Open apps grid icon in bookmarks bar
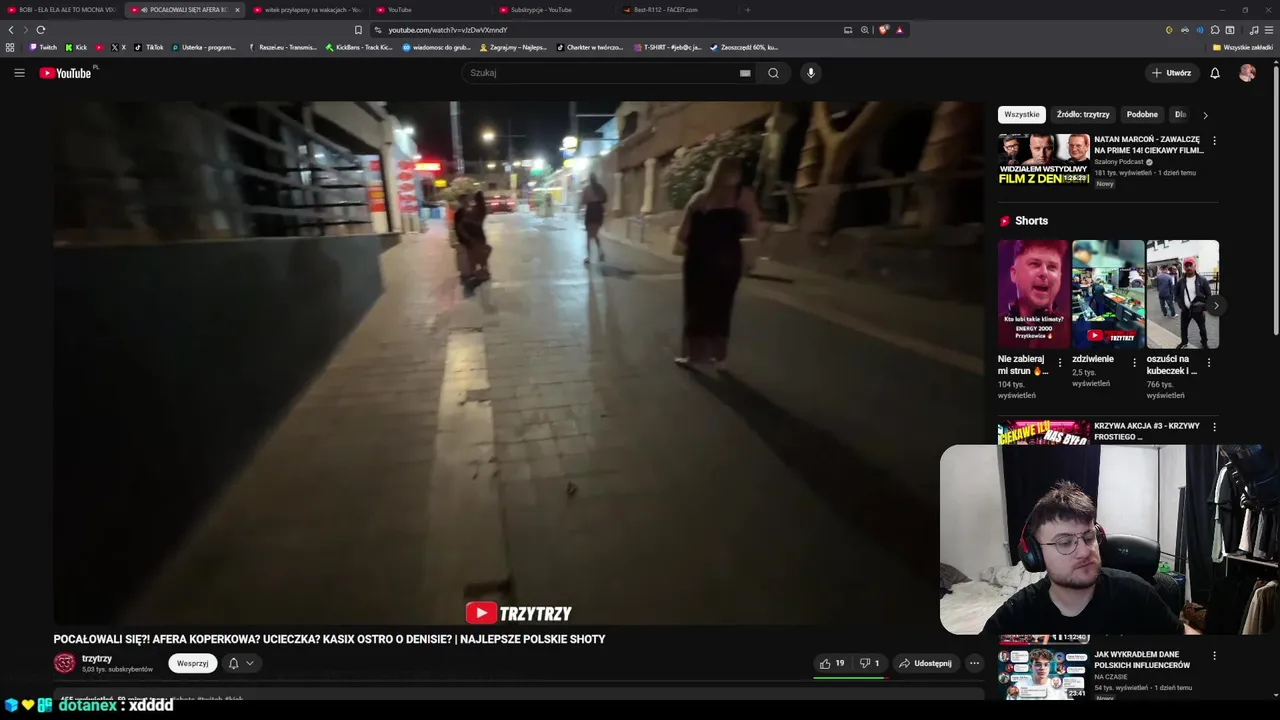The image size is (1280, 720). (x=10, y=47)
